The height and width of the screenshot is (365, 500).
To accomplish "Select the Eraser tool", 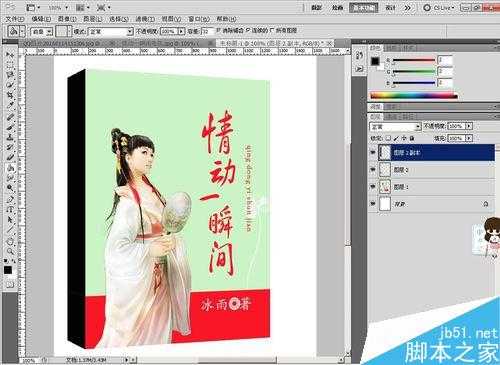I will click(x=10, y=157).
